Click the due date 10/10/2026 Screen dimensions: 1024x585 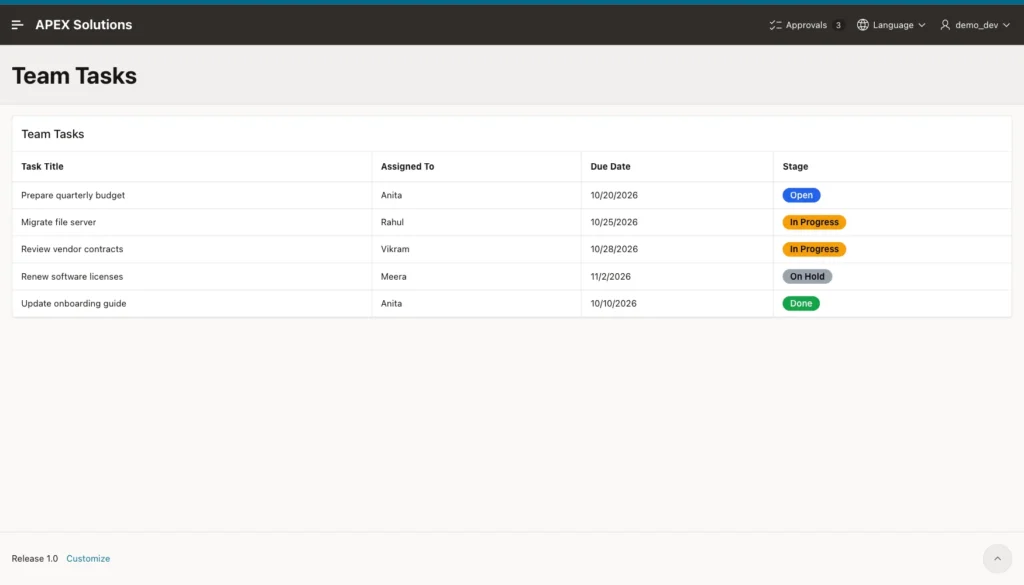(x=613, y=303)
